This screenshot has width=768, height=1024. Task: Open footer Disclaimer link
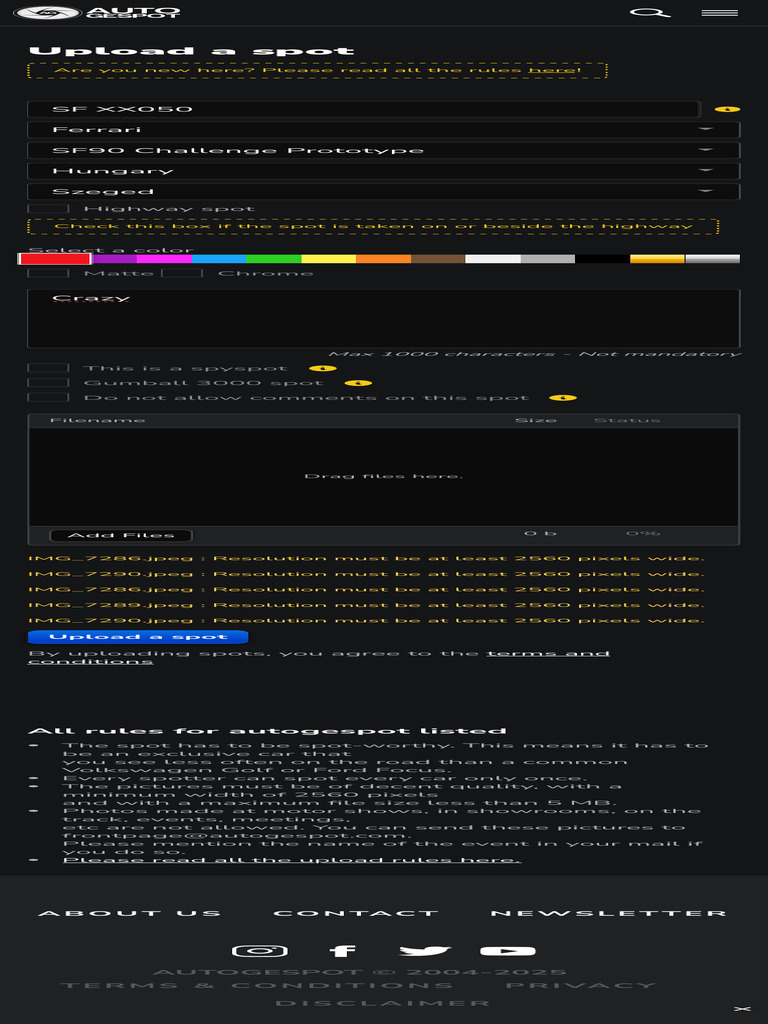pos(383,1003)
